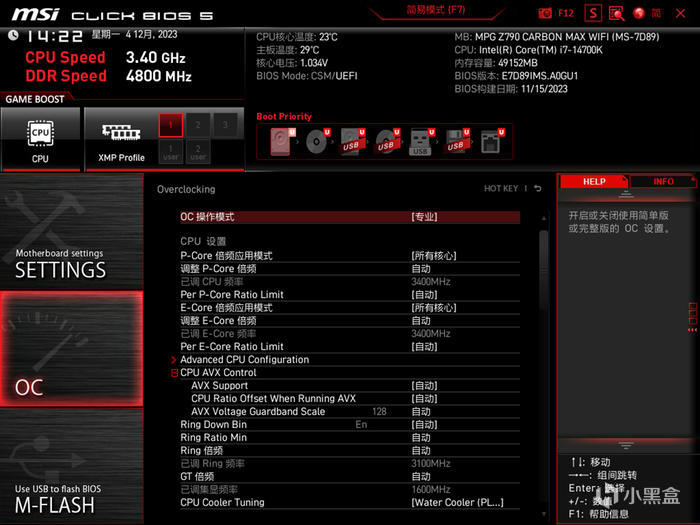Screen dimensions: 700x525
Task: Click the clock icon beside 14:22
Action: [x=13, y=35]
